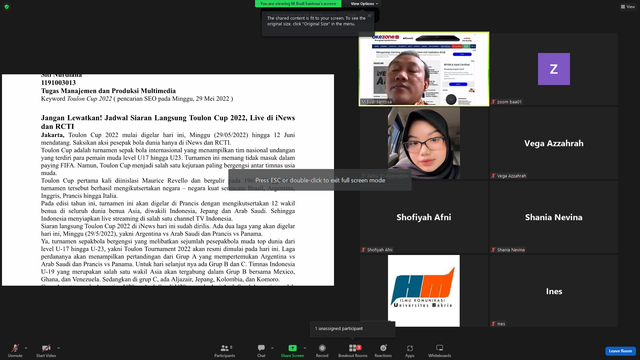Screen dimensions: 640x360
Task: Open the View layout menu
Action: point(628,7)
